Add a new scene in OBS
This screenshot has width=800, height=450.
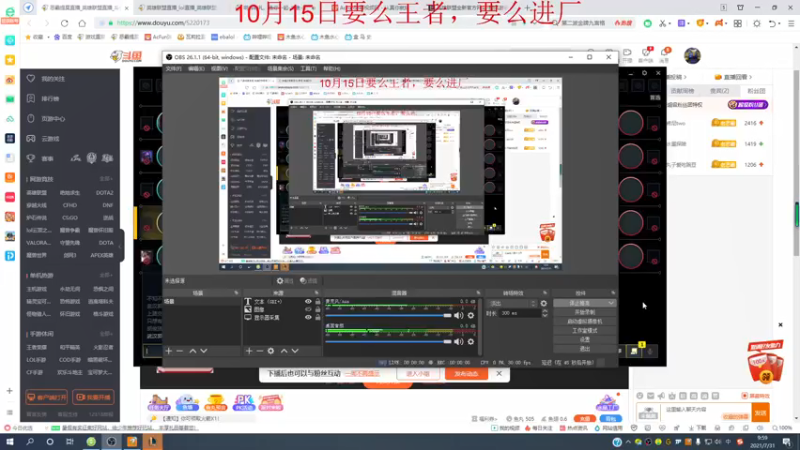[169, 351]
